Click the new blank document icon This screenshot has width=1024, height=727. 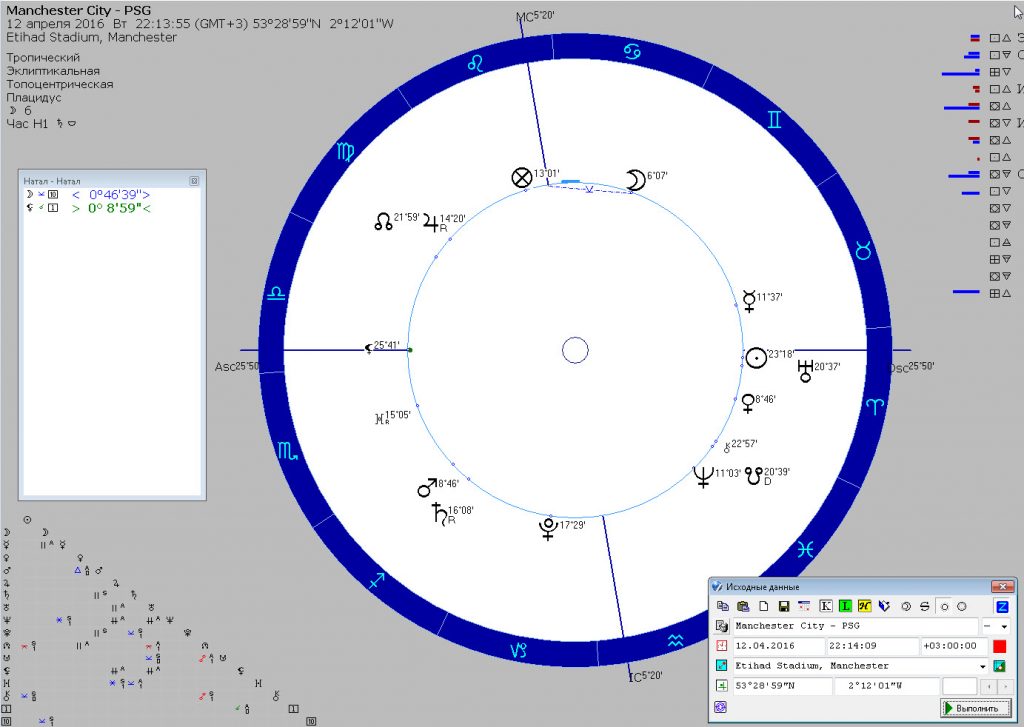pyautogui.click(x=763, y=607)
